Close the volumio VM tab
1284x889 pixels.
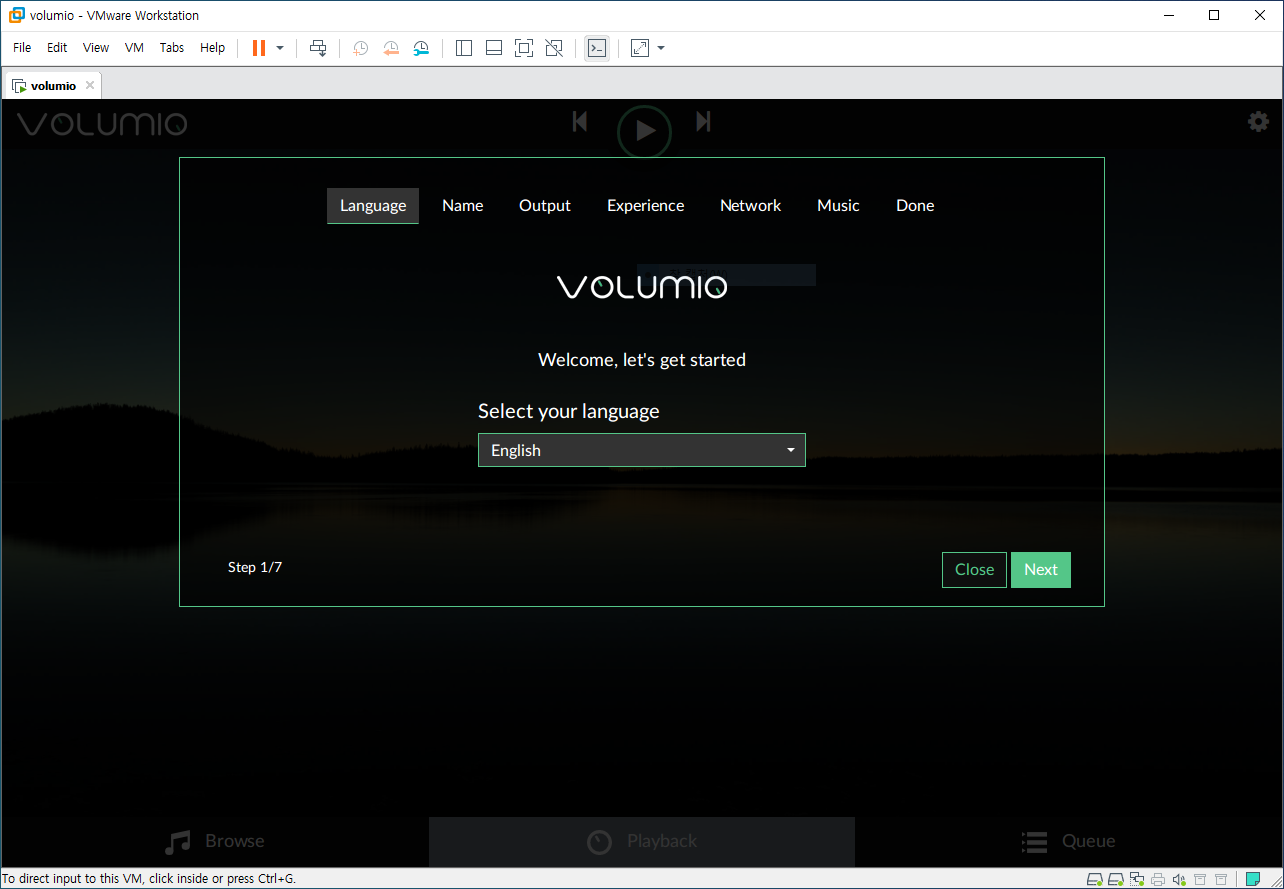point(90,86)
